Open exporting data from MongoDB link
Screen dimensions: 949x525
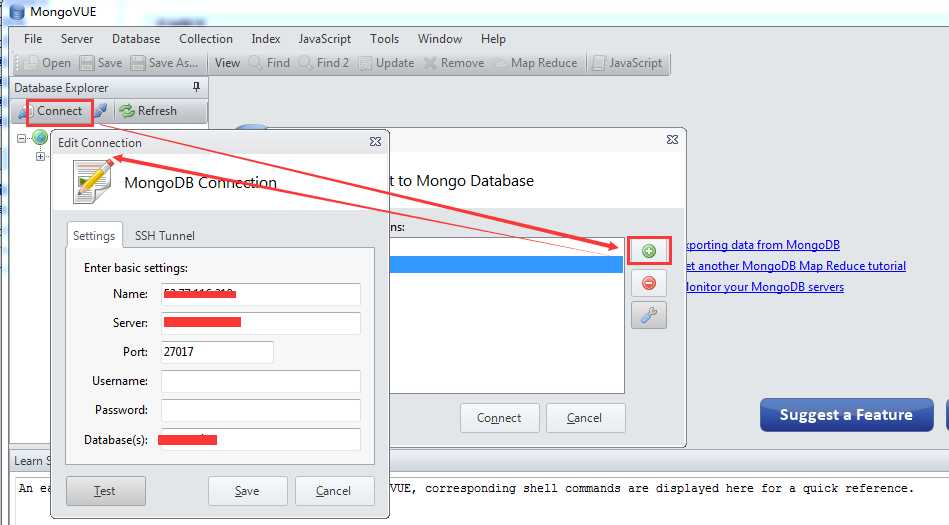pyautogui.click(x=763, y=245)
